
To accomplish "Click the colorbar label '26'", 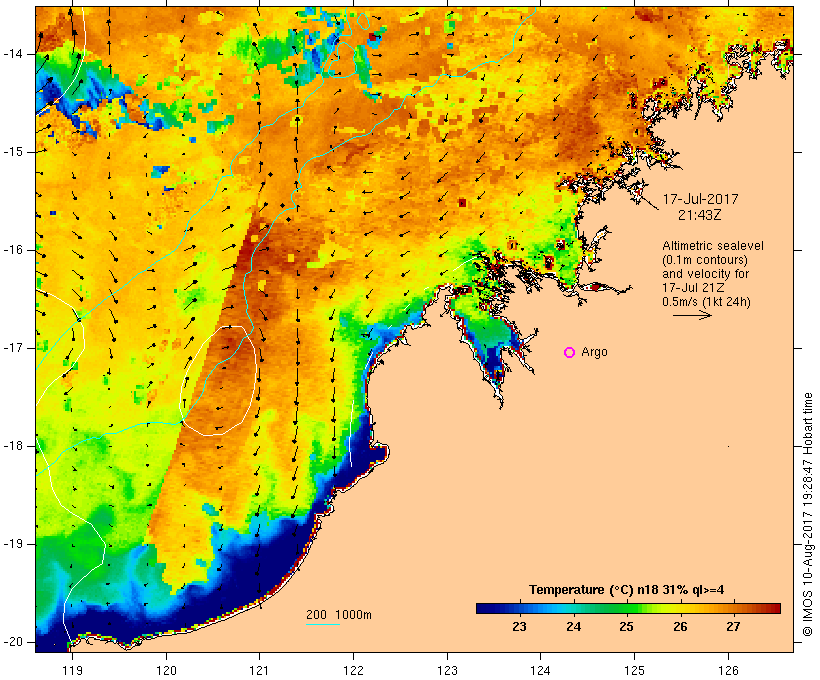I will point(680,627).
